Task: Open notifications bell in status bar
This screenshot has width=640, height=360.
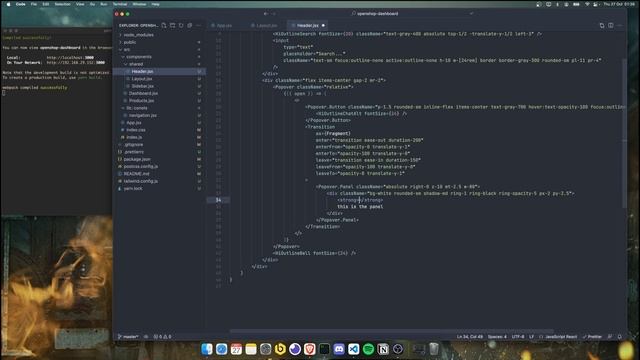Action: [x=620, y=337]
